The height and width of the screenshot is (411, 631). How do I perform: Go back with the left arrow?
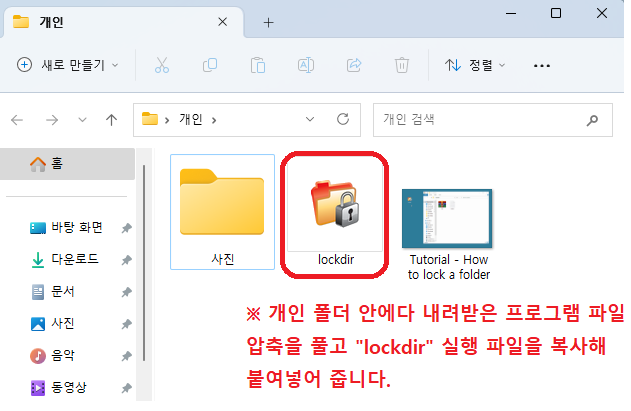(x=17, y=120)
